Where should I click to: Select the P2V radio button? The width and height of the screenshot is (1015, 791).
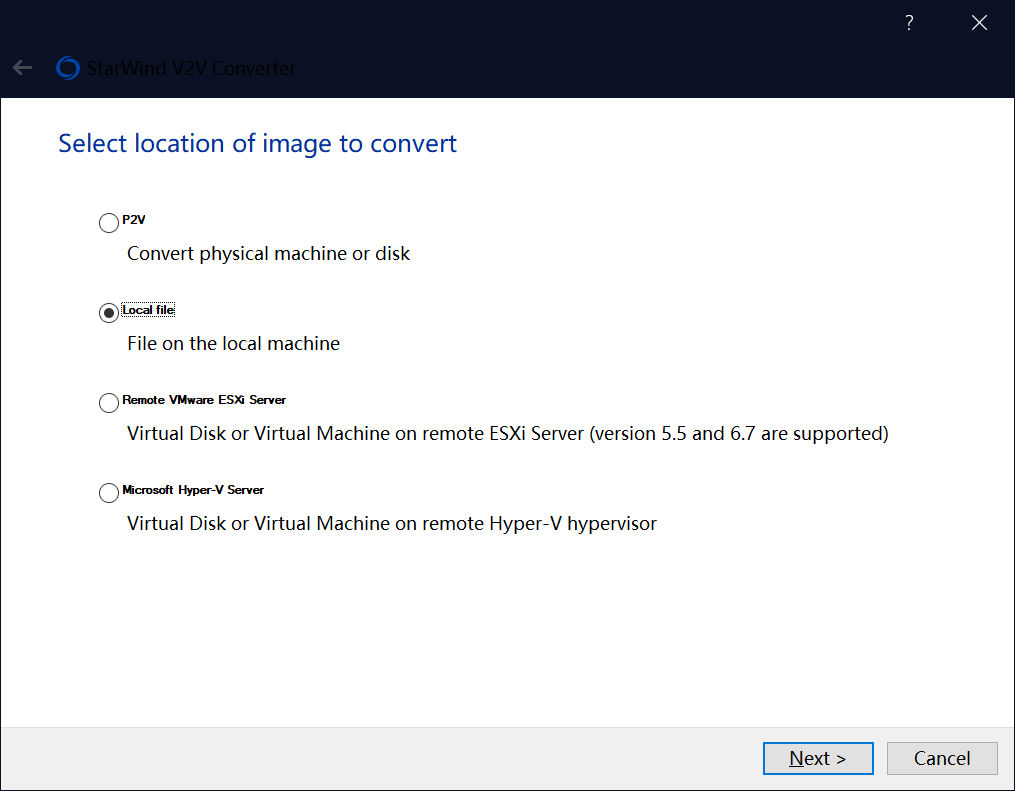[109, 223]
